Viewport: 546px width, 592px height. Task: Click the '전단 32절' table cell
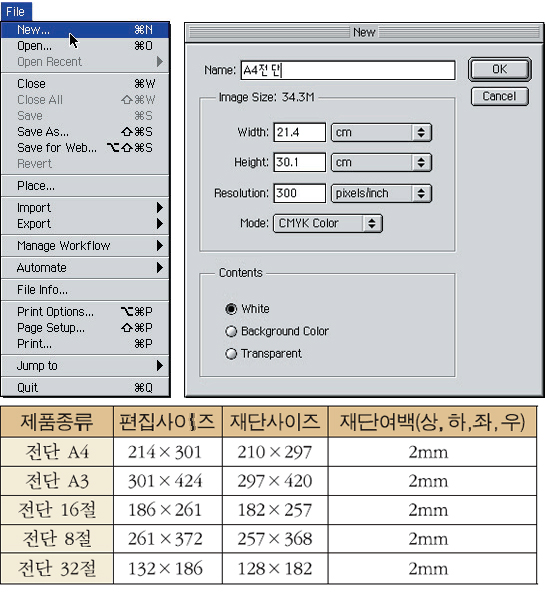pos(57,569)
